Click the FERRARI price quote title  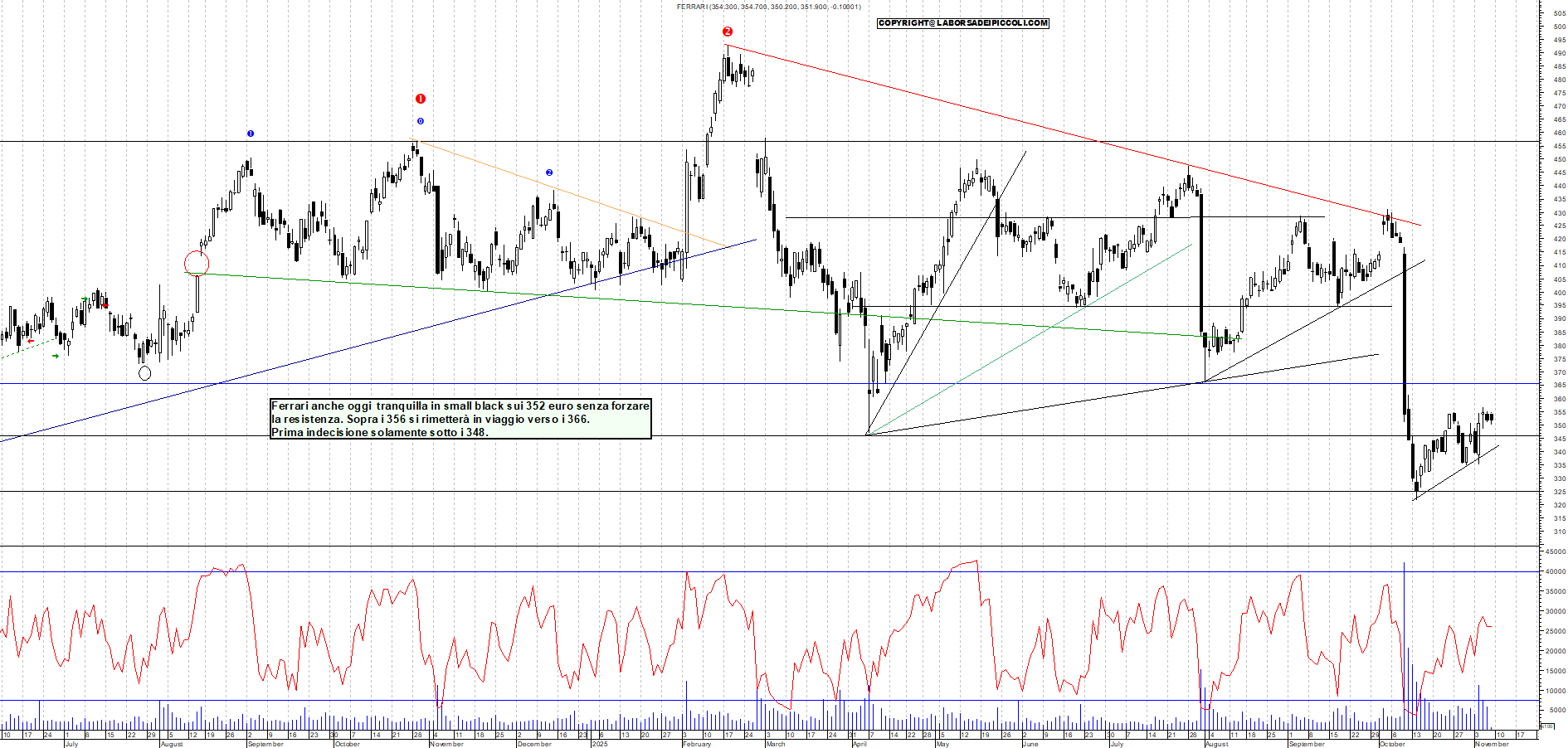click(767, 7)
